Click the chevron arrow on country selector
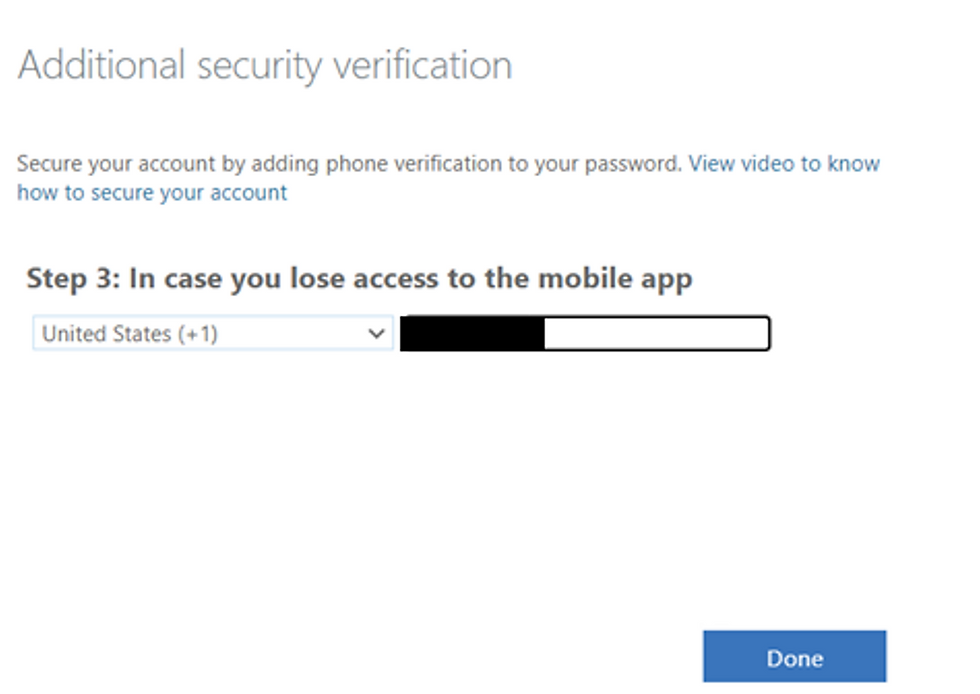Viewport: 980px width, 694px height. tap(377, 334)
